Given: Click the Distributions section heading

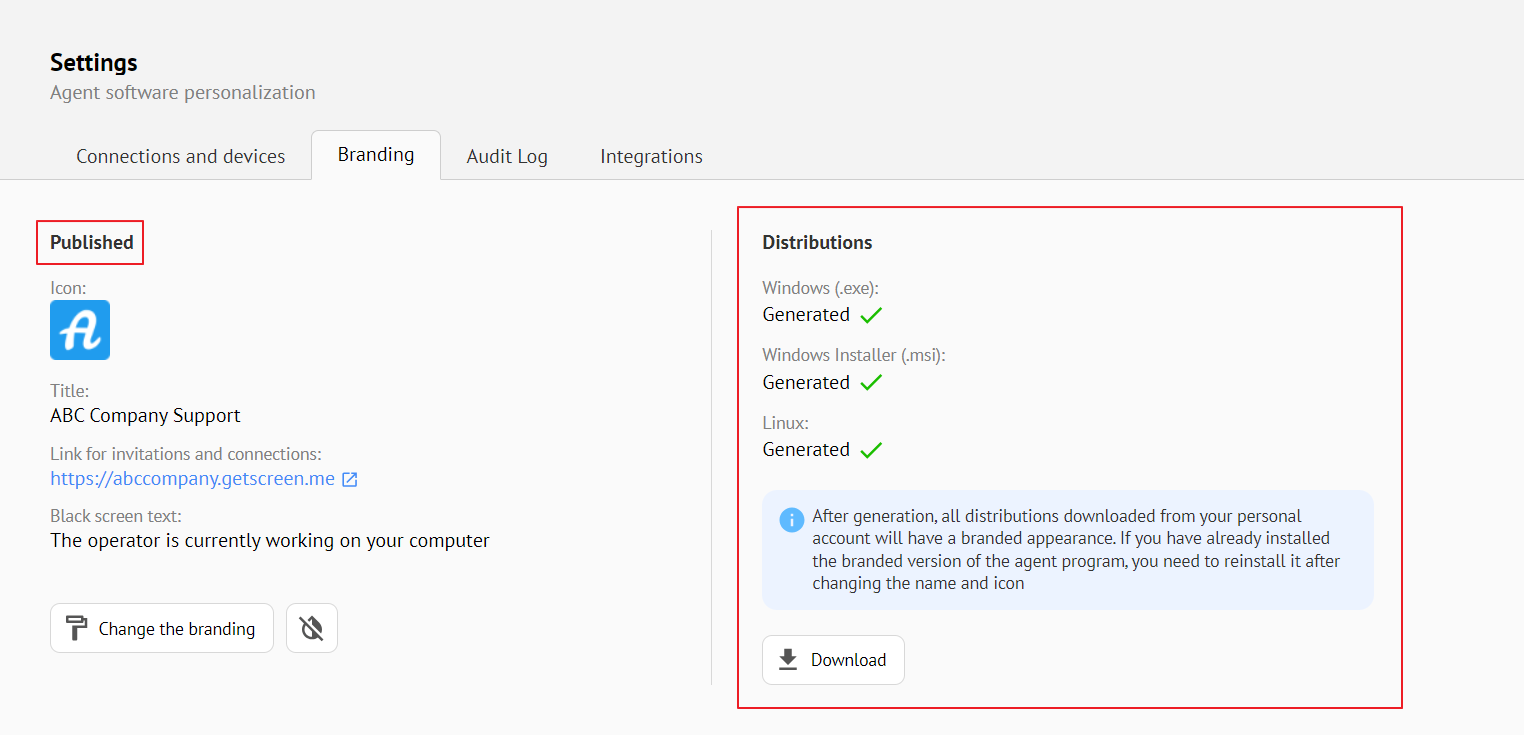Looking at the screenshot, I should click(x=817, y=242).
